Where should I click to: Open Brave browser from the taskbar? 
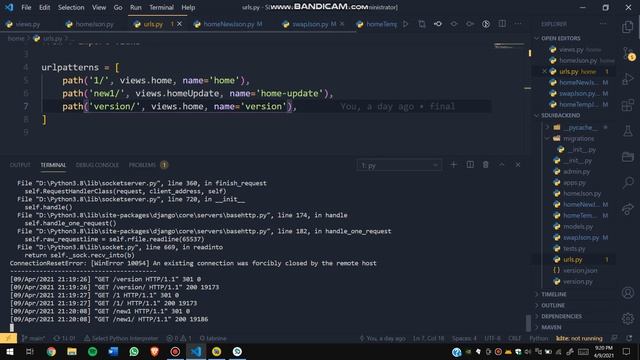[154, 351]
